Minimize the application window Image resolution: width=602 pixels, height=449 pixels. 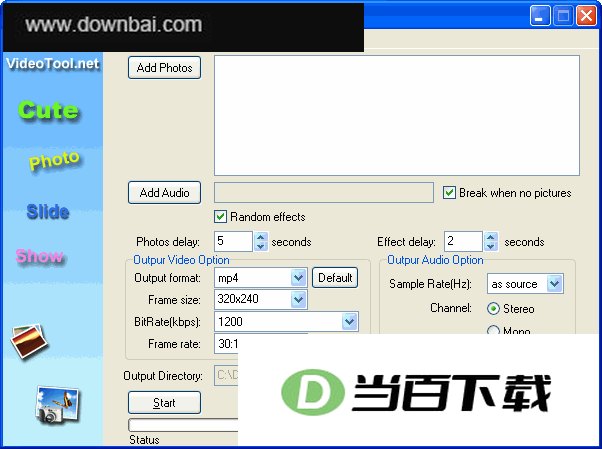(x=540, y=16)
